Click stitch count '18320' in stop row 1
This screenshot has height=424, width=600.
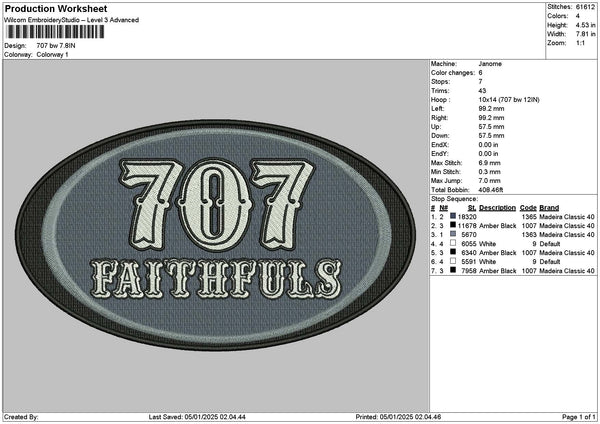[x=467, y=217]
